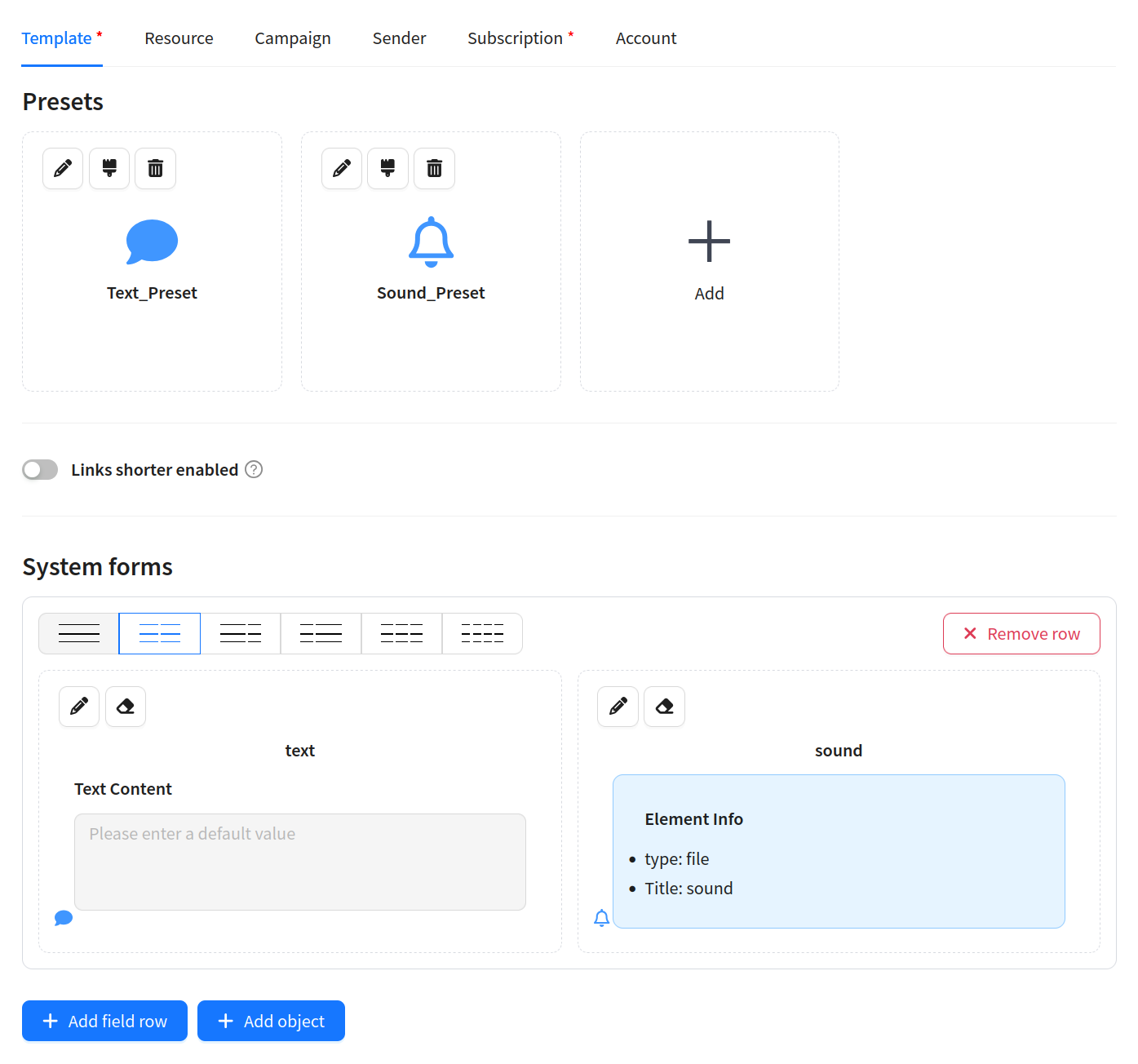Viewport: 1138px width, 1064px height.
Task: Click small bell icon beside Element Info
Action: 602,918
